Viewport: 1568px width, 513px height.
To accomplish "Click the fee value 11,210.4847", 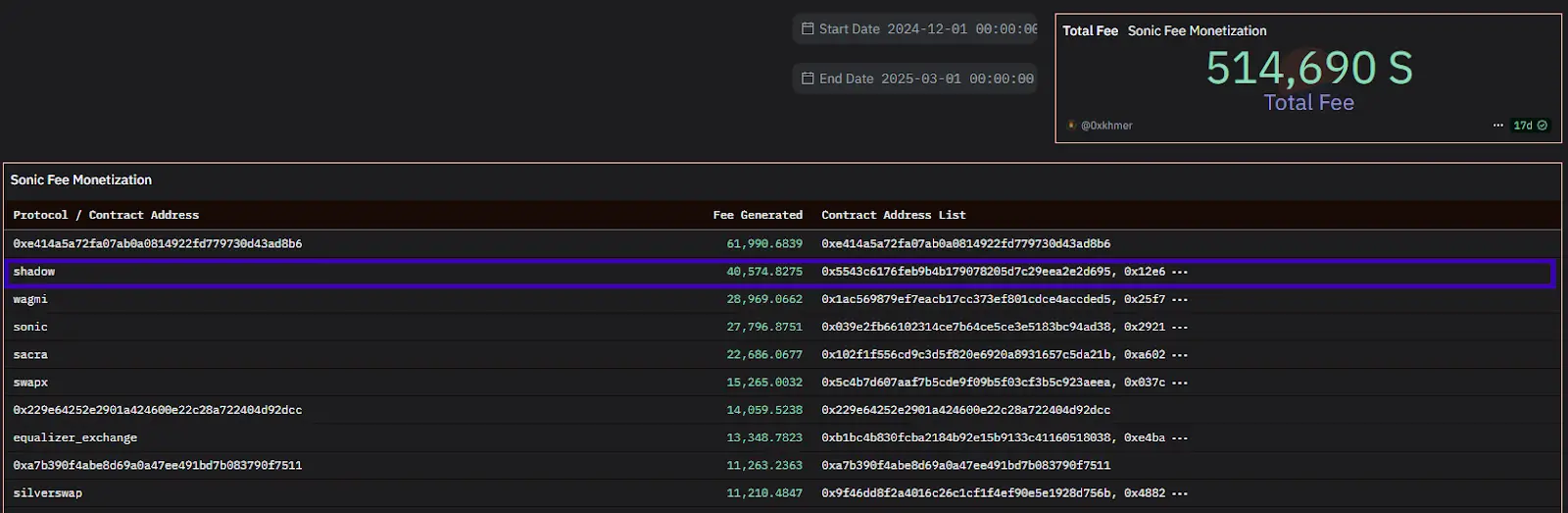I will [764, 493].
